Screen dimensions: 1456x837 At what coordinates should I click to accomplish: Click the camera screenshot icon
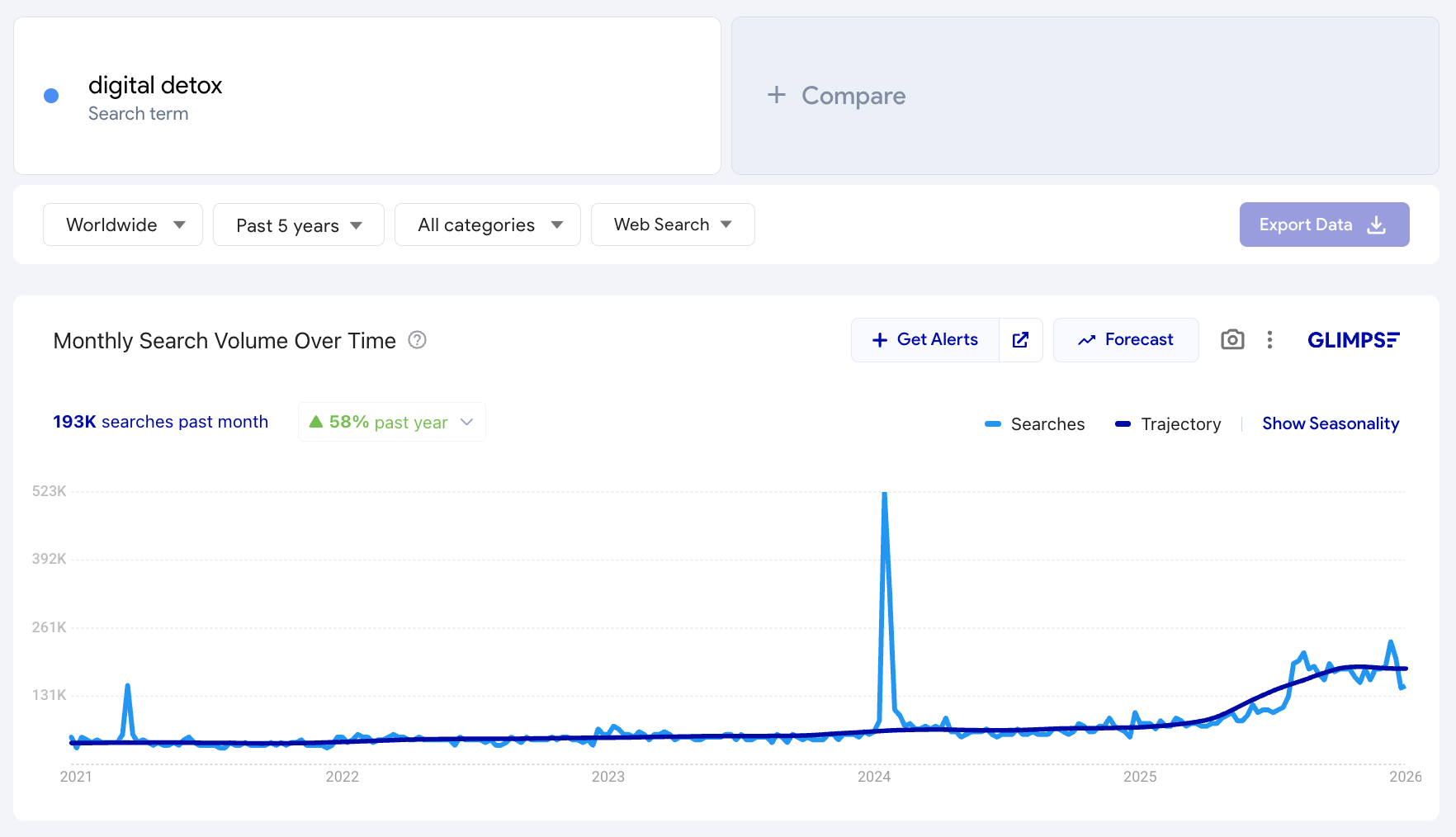coord(1232,339)
